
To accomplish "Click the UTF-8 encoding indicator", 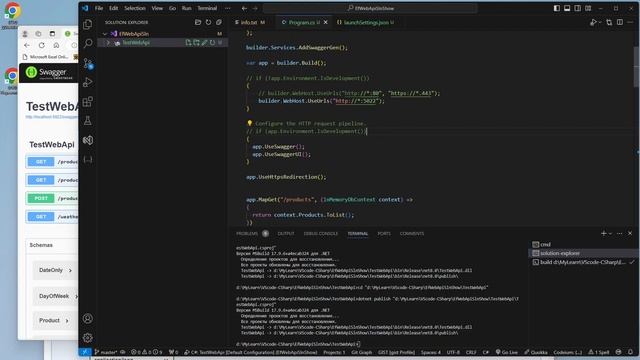I will [x=453, y=352].
